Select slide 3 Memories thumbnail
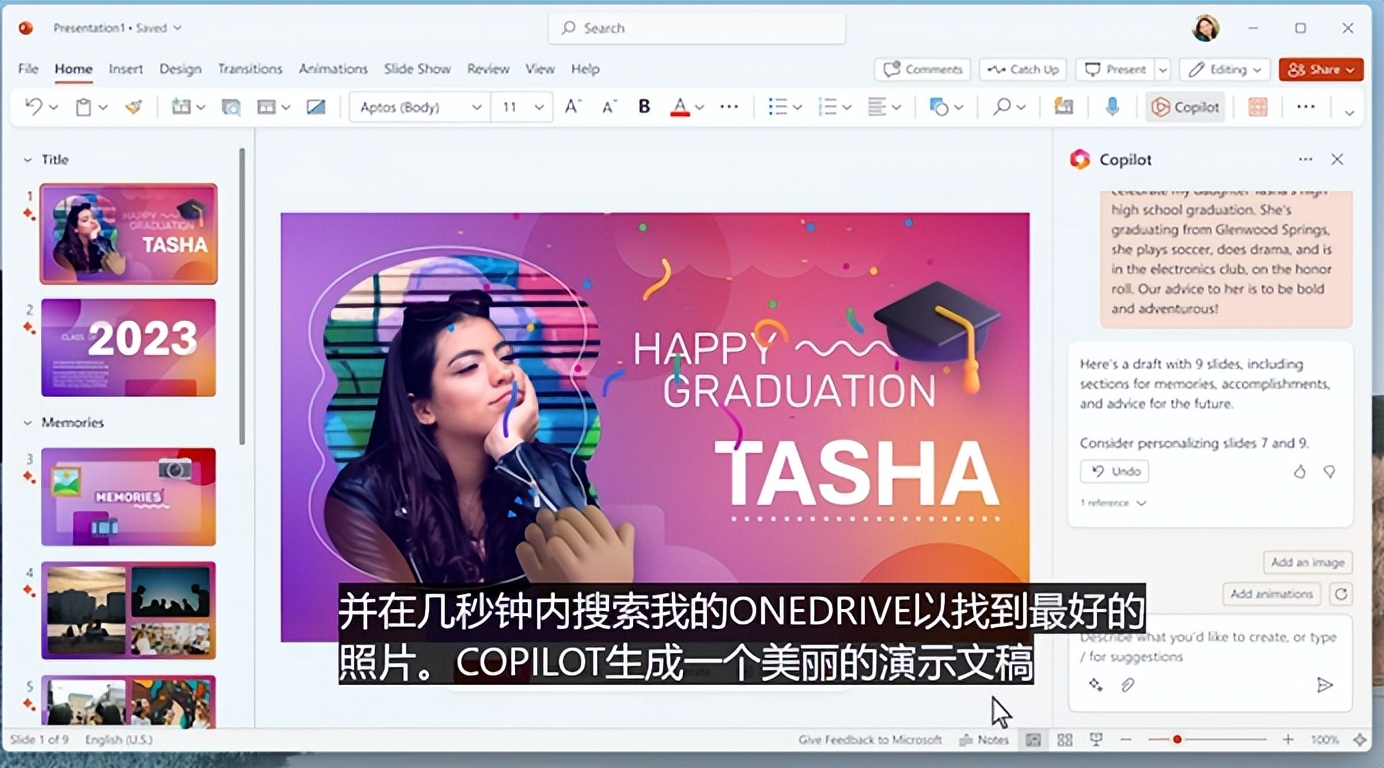The width and height of the screenshot is (1384, 768). click(128, 496)
